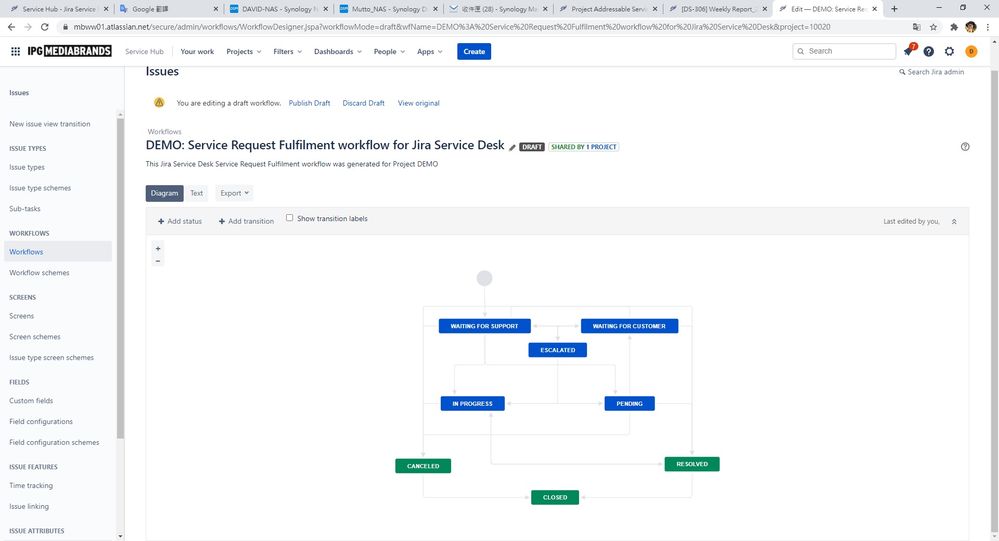
Task: Switch to the DAVID-NAS Synology tab
Action: (278, 9)
